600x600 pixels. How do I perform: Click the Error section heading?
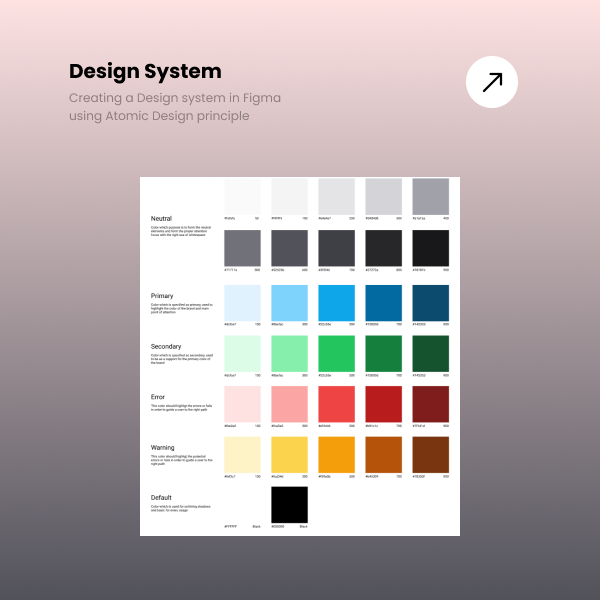158,397
